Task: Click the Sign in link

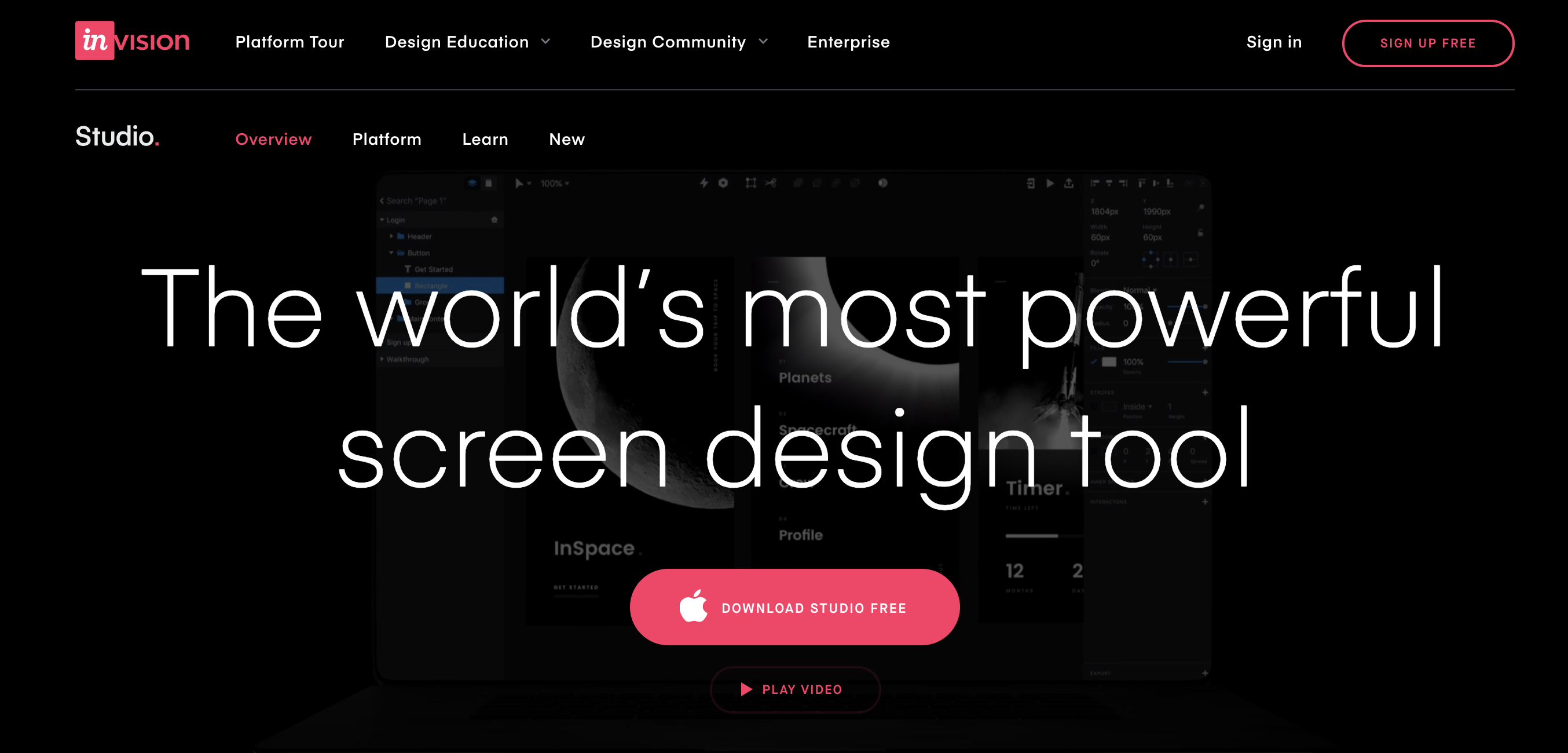Action: (x=1273, y=42)
